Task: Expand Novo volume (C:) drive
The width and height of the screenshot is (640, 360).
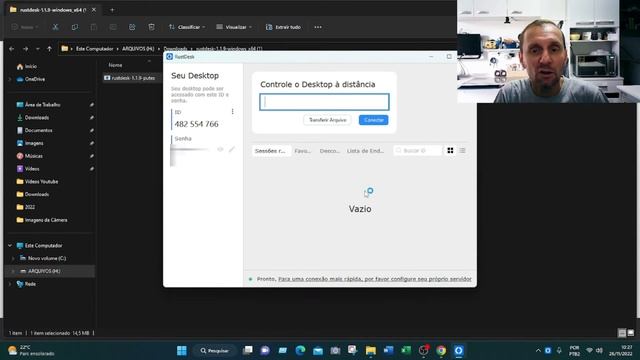Action: point(13,258)
